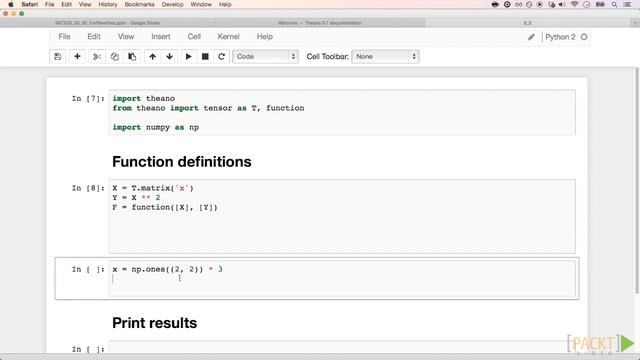This screenshot has height=360, width=640.
Task: Click the 'F = function([X], [Y])' line
Action: pos(165,207)
